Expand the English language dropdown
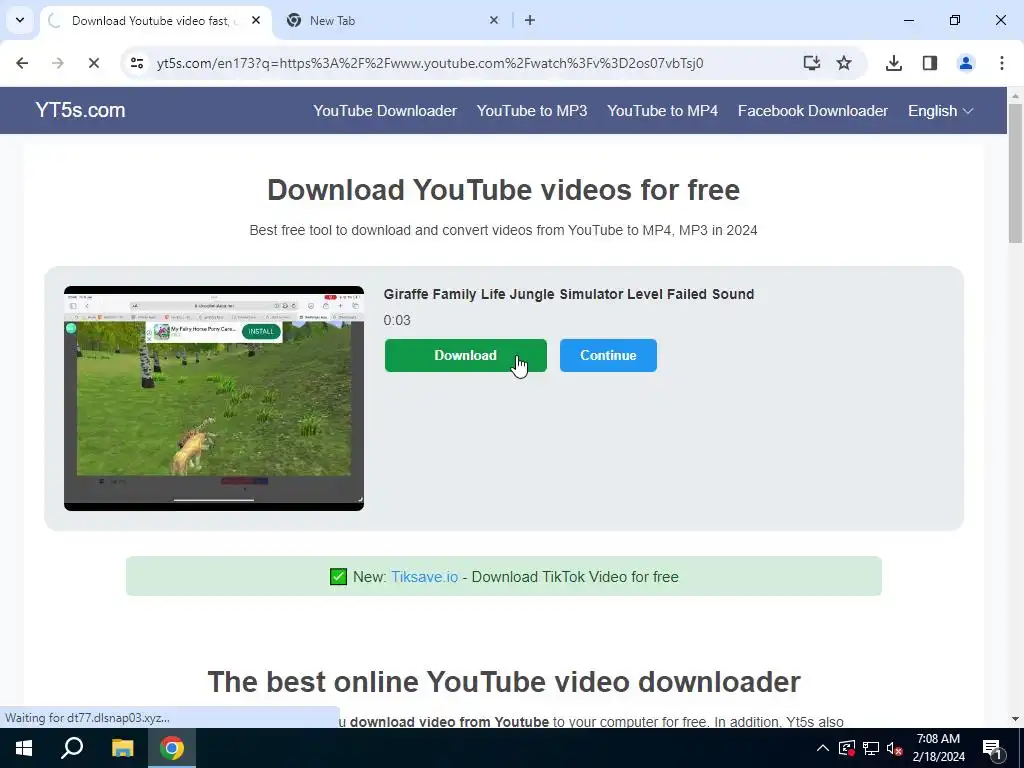The width and height of the screenshot is (1024, 768). (x=940, y=111)
